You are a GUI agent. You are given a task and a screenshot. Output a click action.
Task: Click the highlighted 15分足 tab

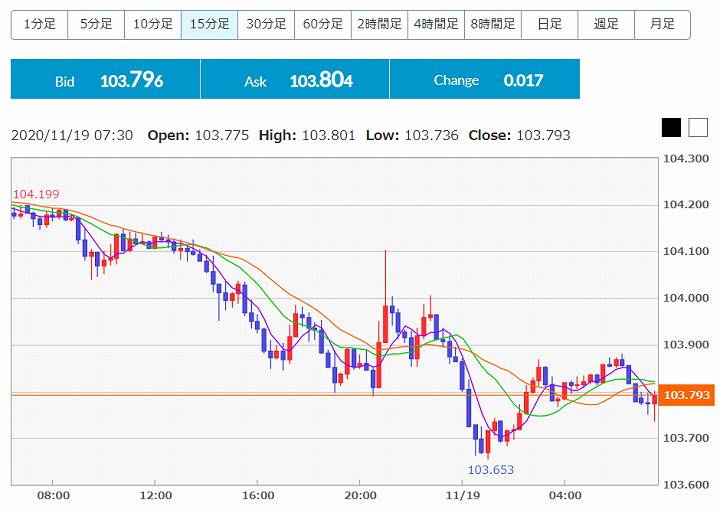(x=209, y=24)
